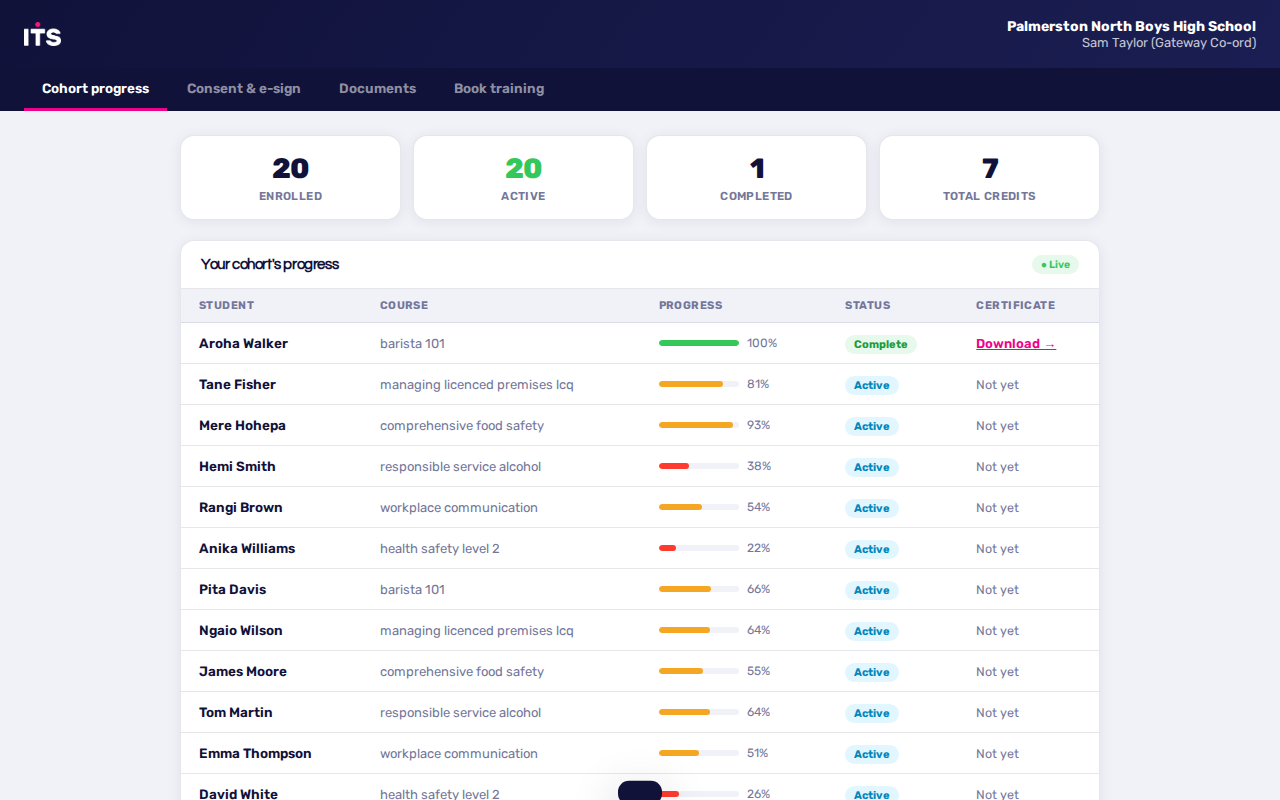The image size is (1280, 800).
Task: Click Sam Taylor (Gateway Co-ord) user label
Action: pyautogui.click(x=1169, y=43)
